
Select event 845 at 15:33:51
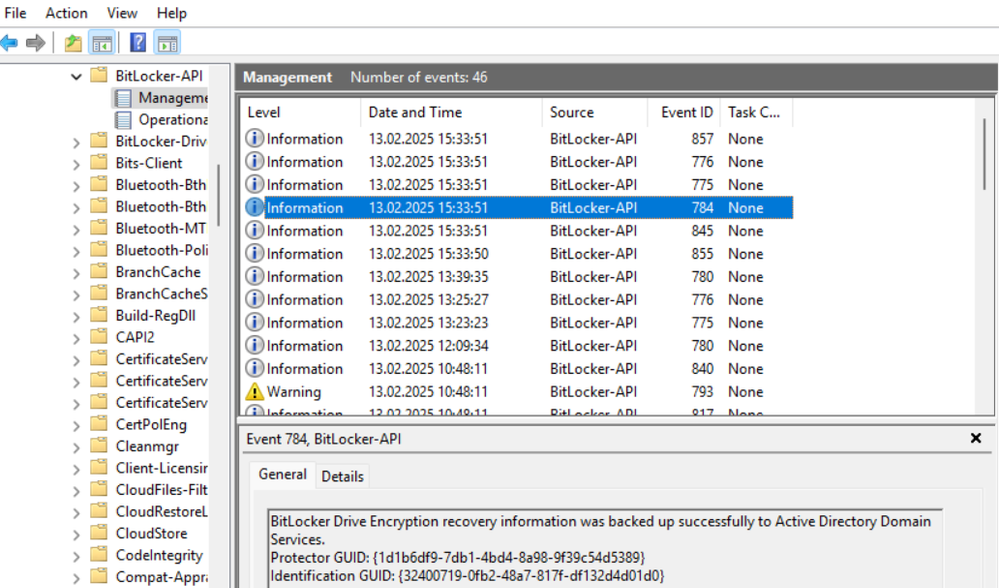518,231
